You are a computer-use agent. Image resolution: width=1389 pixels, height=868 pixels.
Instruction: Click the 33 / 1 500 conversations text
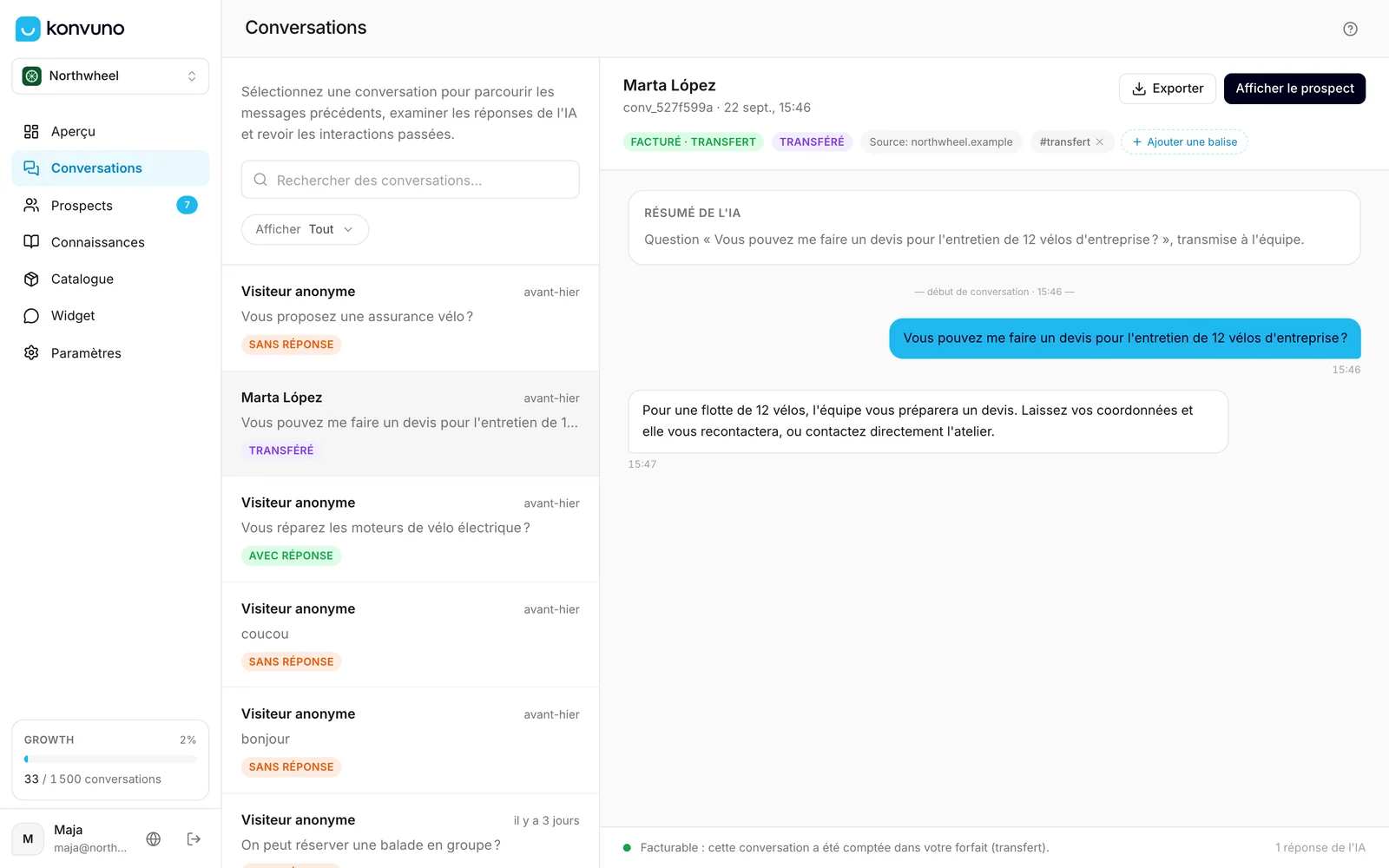(93, 779)
